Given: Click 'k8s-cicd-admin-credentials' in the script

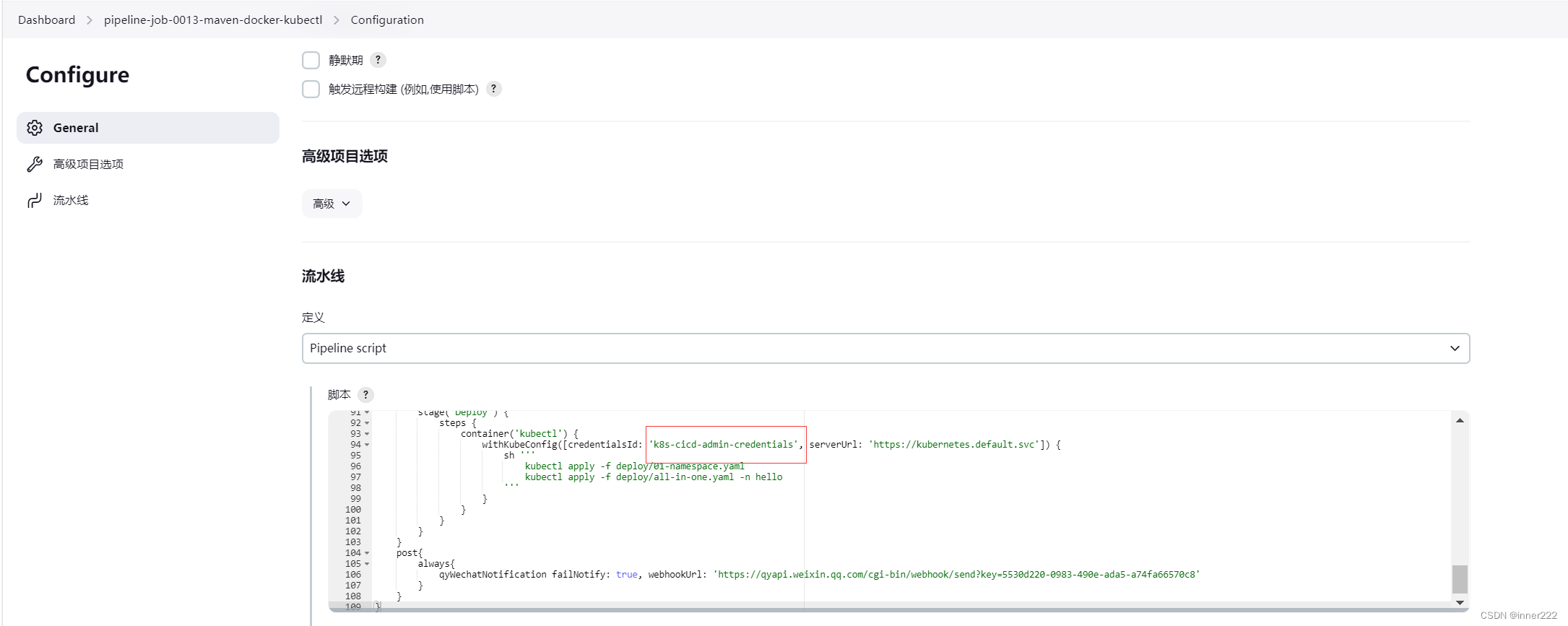Looking at the screenshot, I should coord(724,445).
